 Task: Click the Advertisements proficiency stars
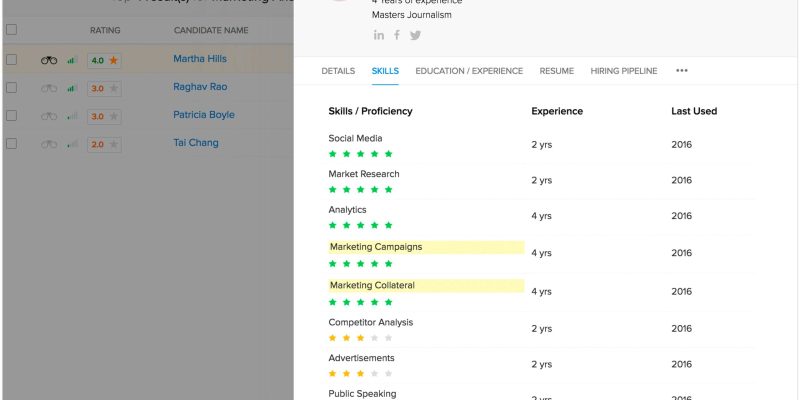(361, 373)
